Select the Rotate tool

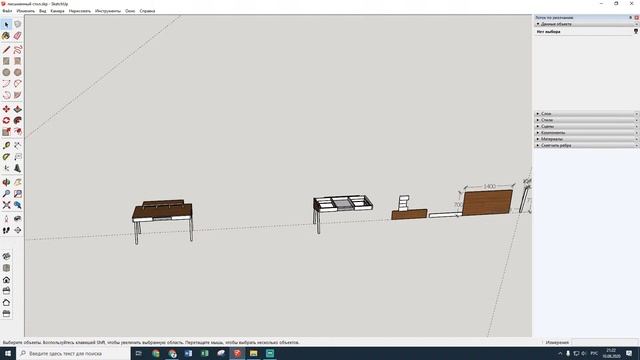coord(6,120)
